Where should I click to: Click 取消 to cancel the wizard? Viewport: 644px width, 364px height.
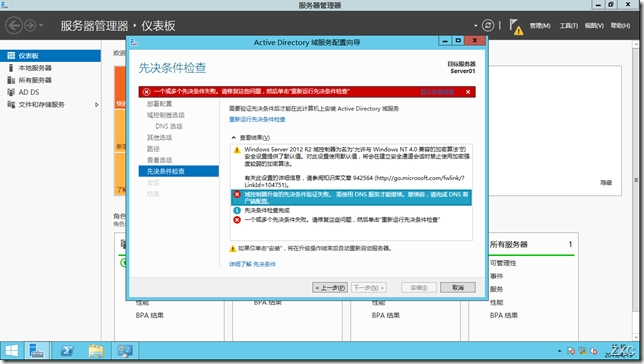point(458,288)
